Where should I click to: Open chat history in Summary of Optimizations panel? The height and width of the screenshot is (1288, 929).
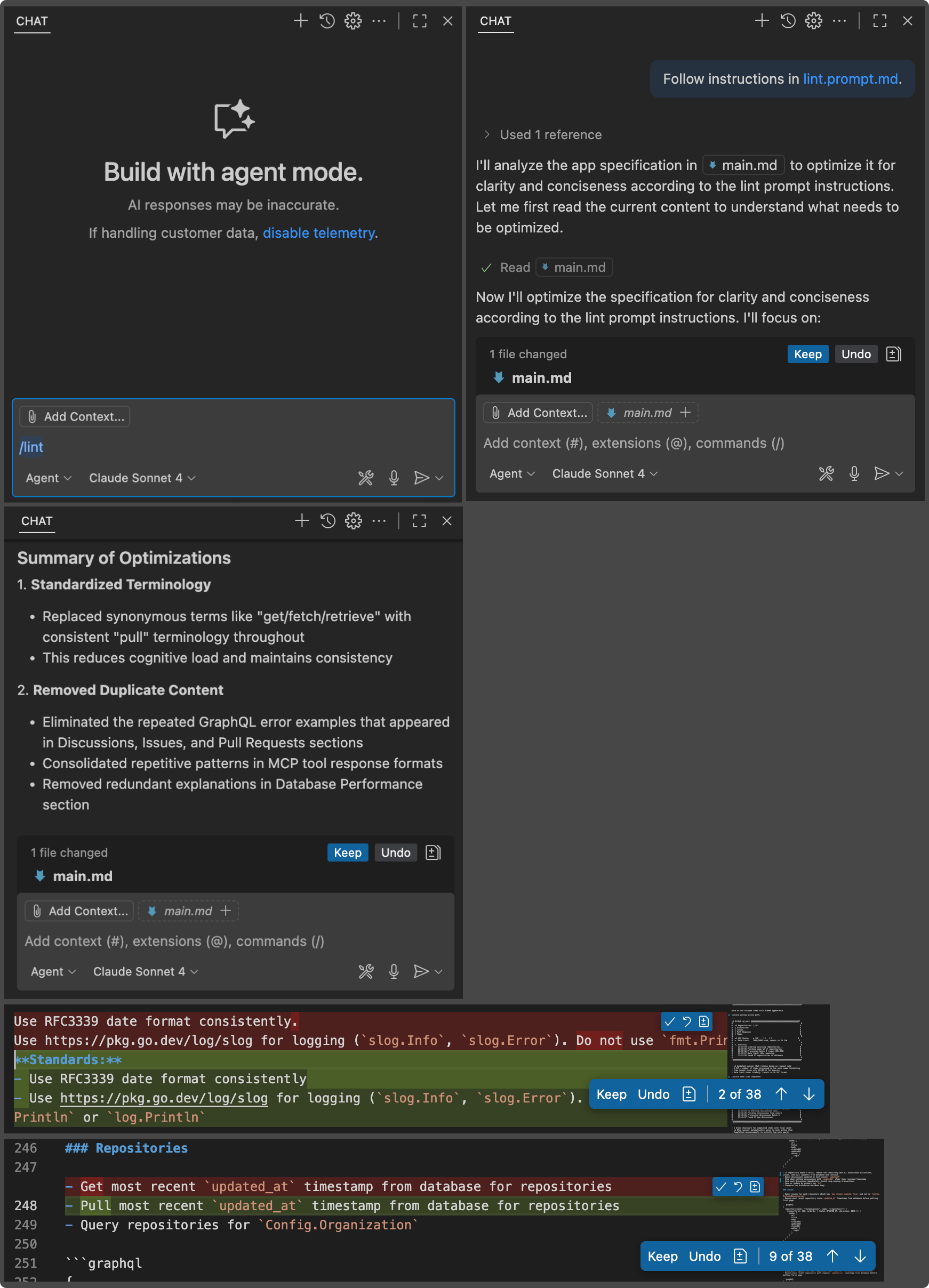tap(328, 521)
